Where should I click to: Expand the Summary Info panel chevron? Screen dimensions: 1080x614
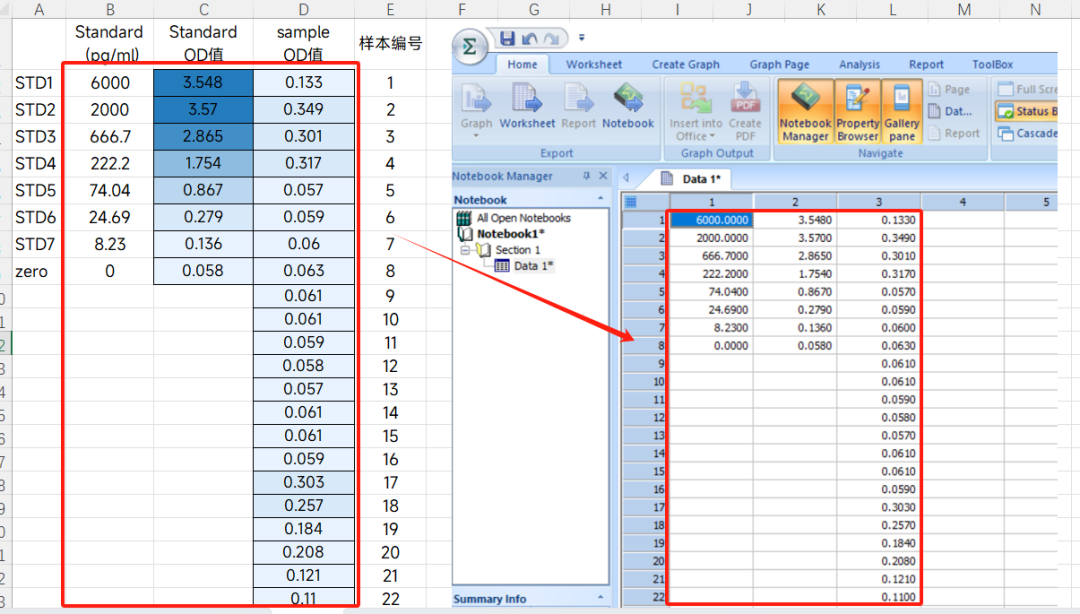601,597
